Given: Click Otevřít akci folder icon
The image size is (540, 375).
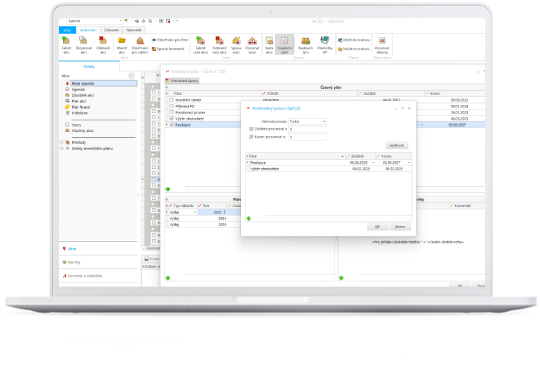Looking at the screenshot, I should 122,41.
